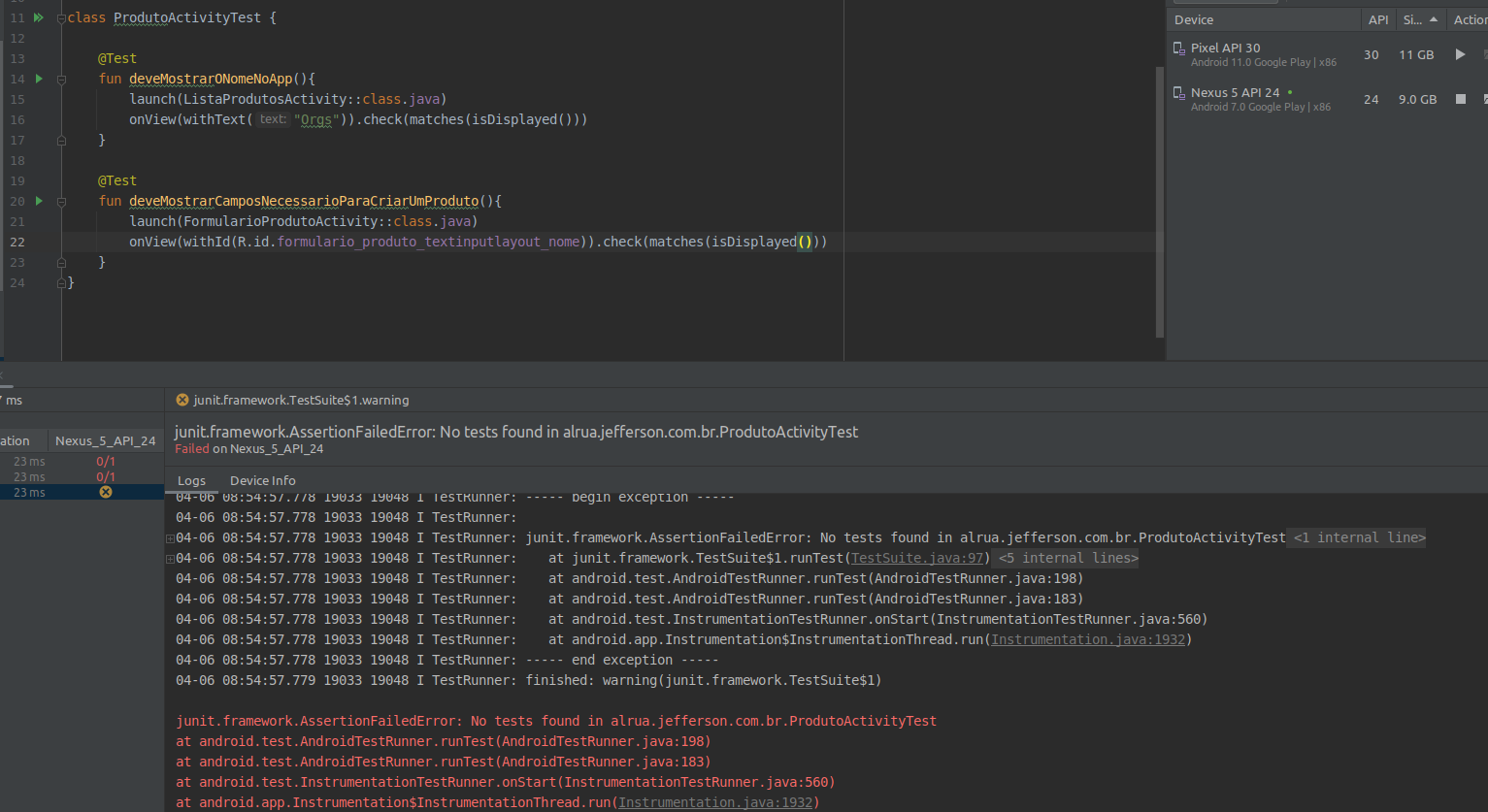
Task: Click 'Pixel API 30' device name
Action: [1225, 48]
